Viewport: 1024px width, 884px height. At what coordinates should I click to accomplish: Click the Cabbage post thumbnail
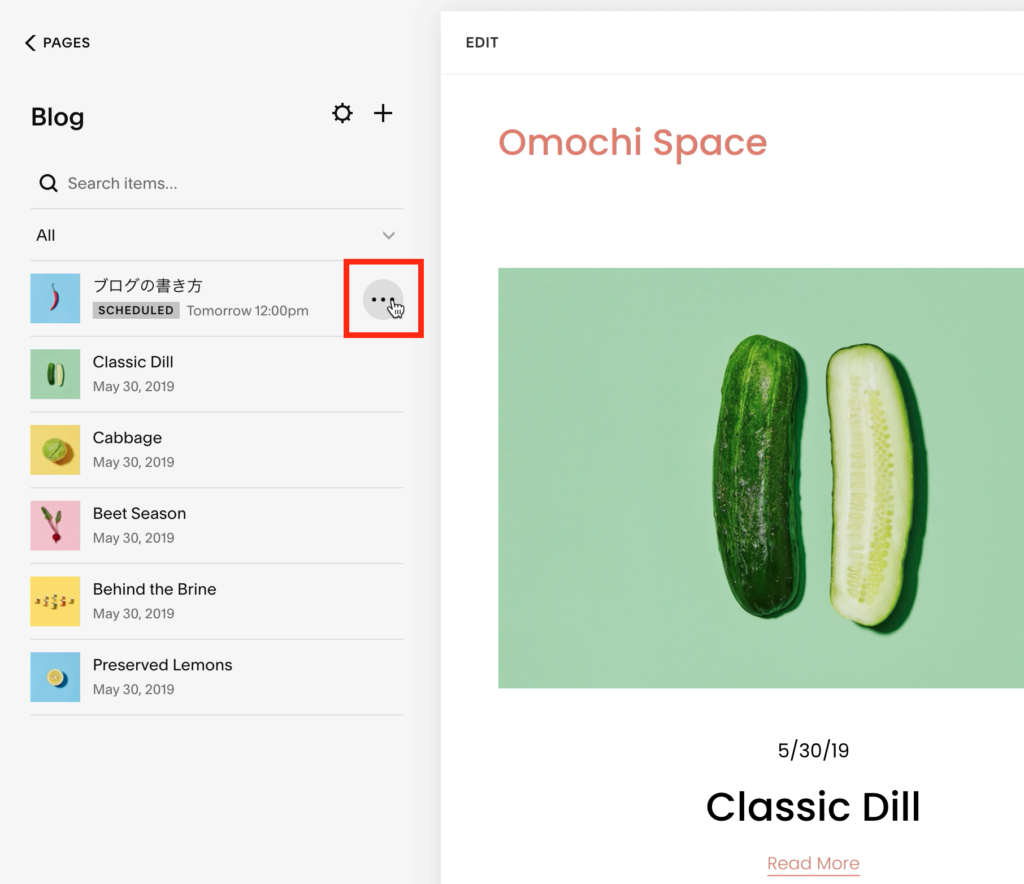56,450
